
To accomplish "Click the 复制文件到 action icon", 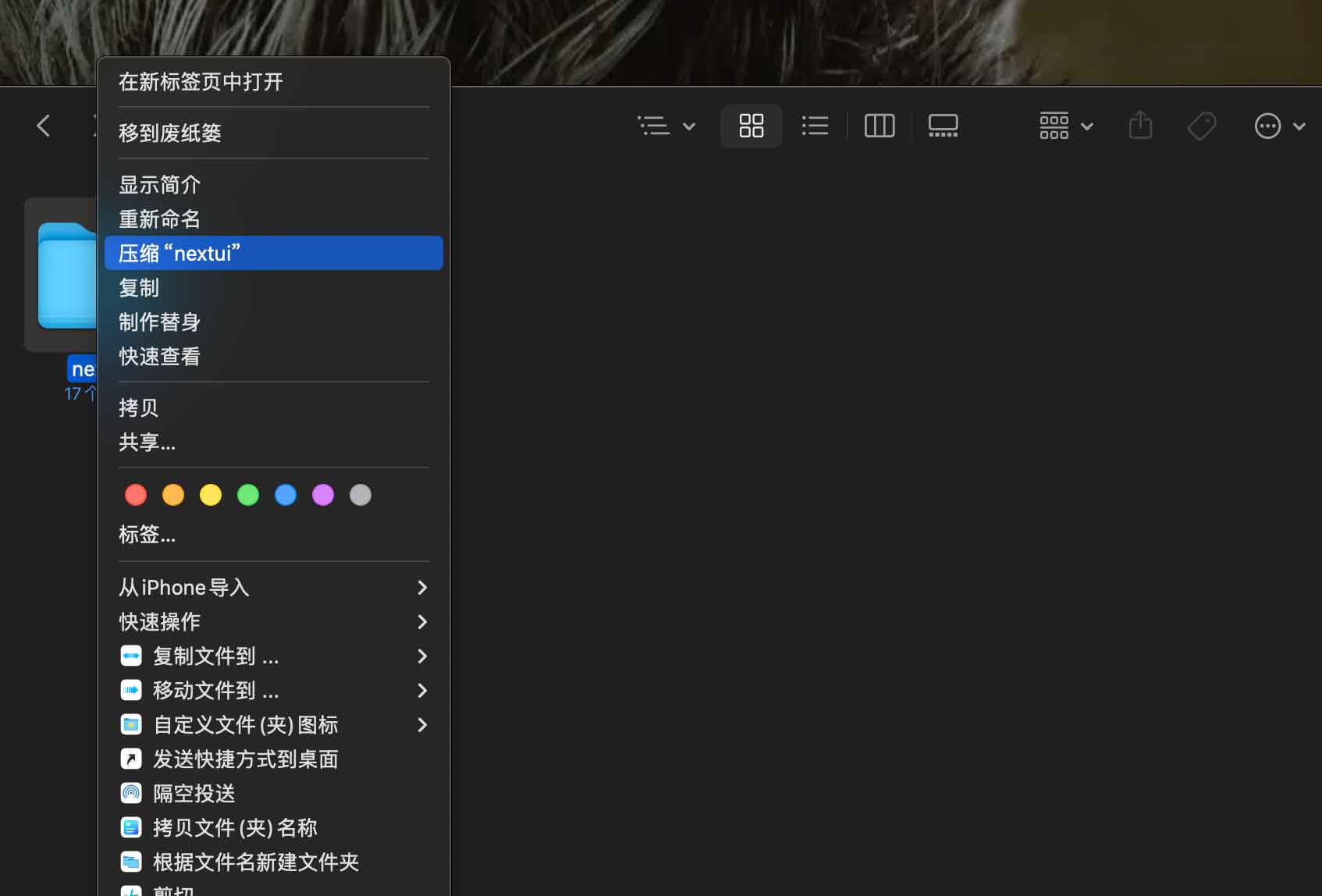I will pyautogui.click(x=131, y=656).
